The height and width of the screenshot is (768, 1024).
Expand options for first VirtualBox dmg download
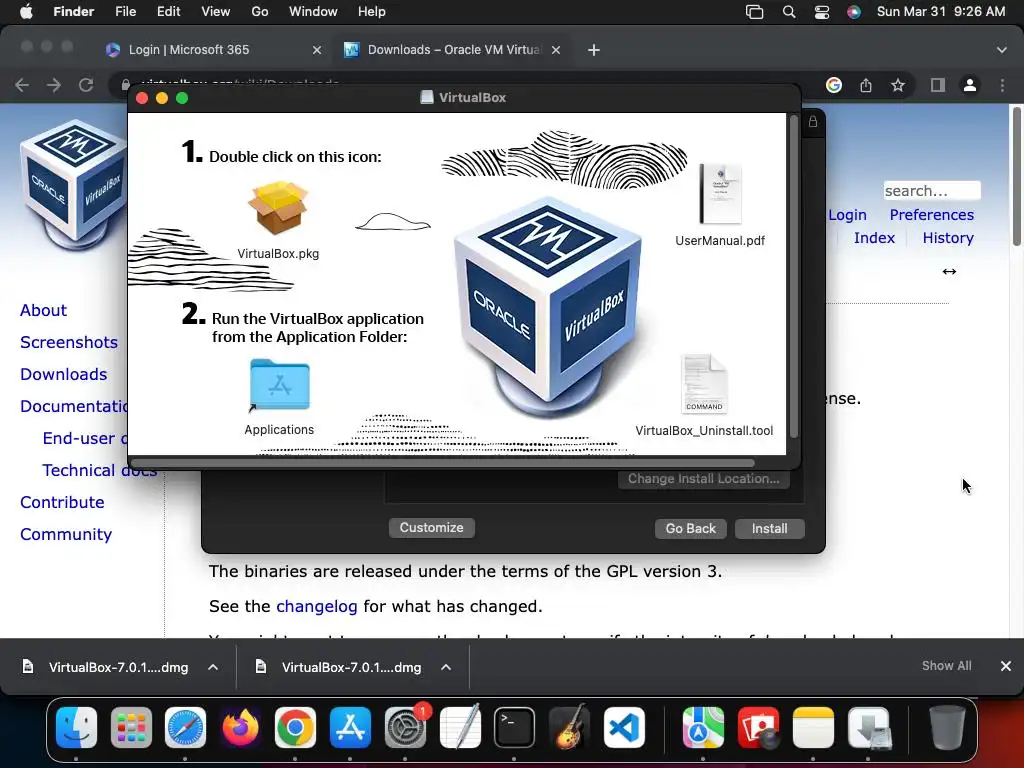tap(213, 667)
